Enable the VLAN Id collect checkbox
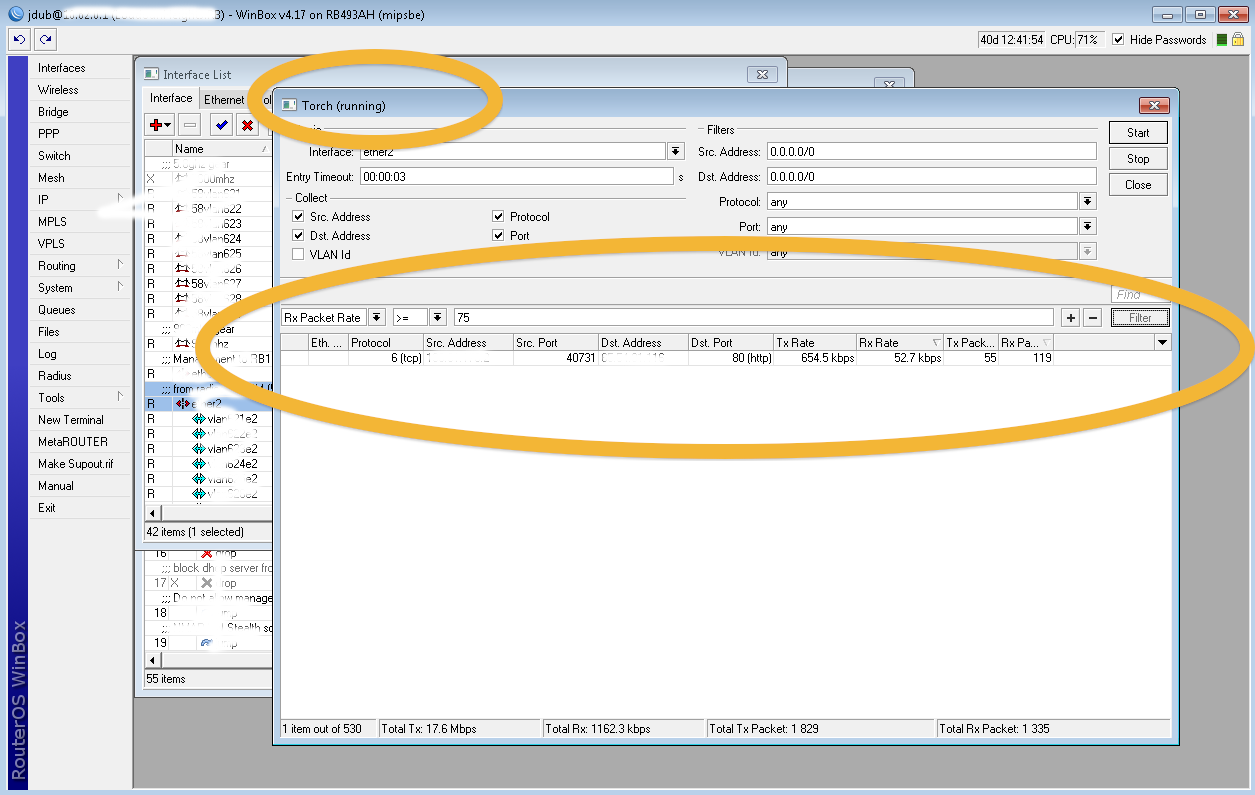This screenshot has width=1255, height=795. (x=297, y=254)
